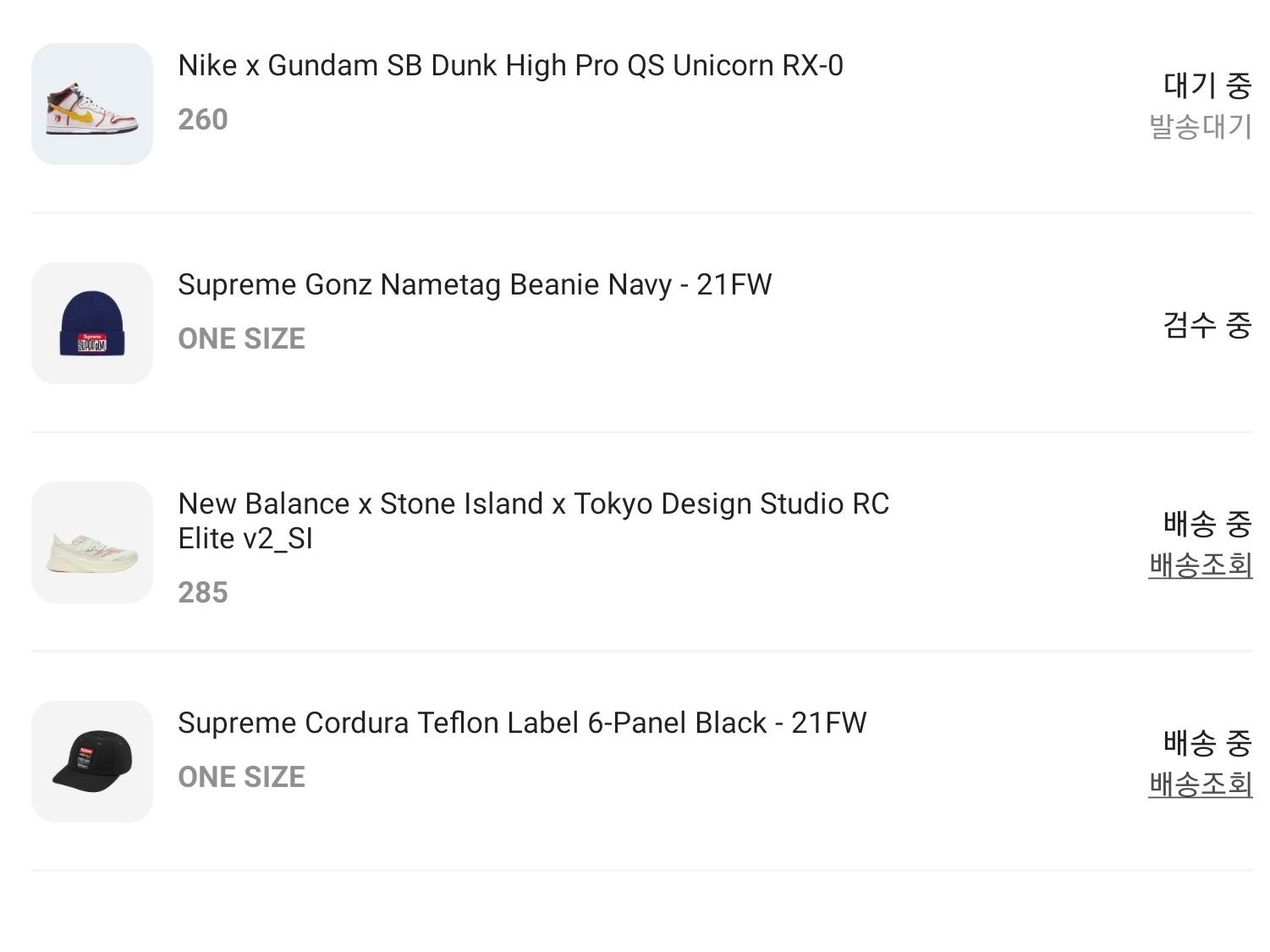Open the Nike Gundam Dunk High thumbnail
The width and height of the screenshot is (1270, 952).
click(x=92, y=104)
